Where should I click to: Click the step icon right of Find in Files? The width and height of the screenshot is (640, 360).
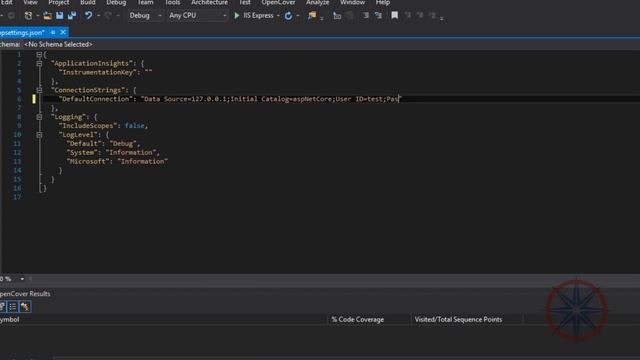coord(337,16)
